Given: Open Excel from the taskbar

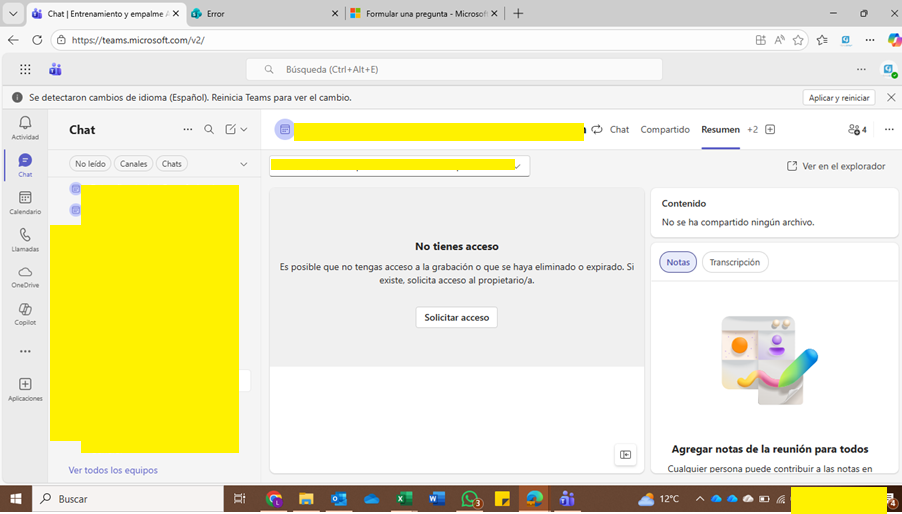Looking at the screenshot, I should click(404, 499).
